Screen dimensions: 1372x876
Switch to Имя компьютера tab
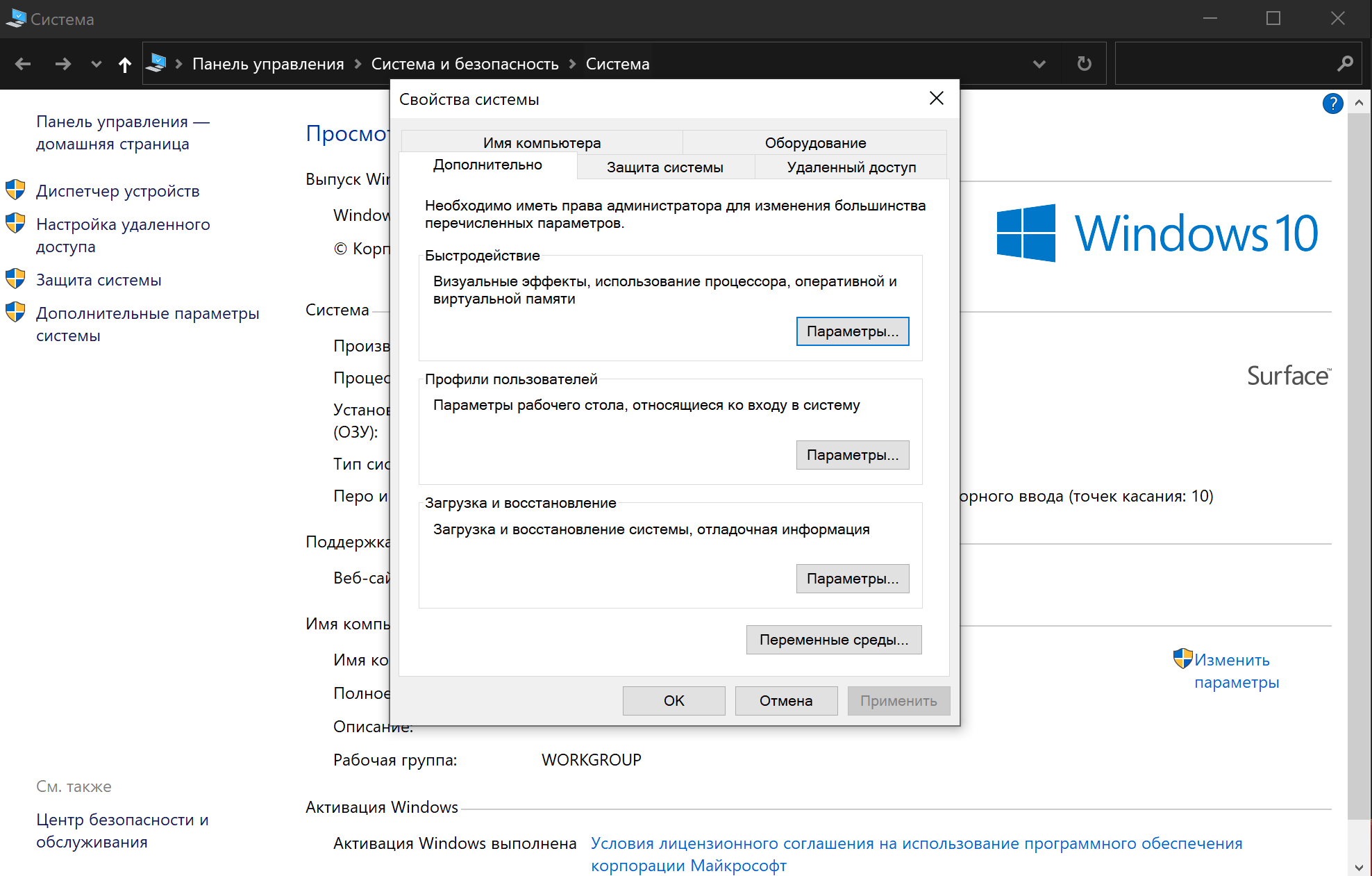click(x=542, y=142)
